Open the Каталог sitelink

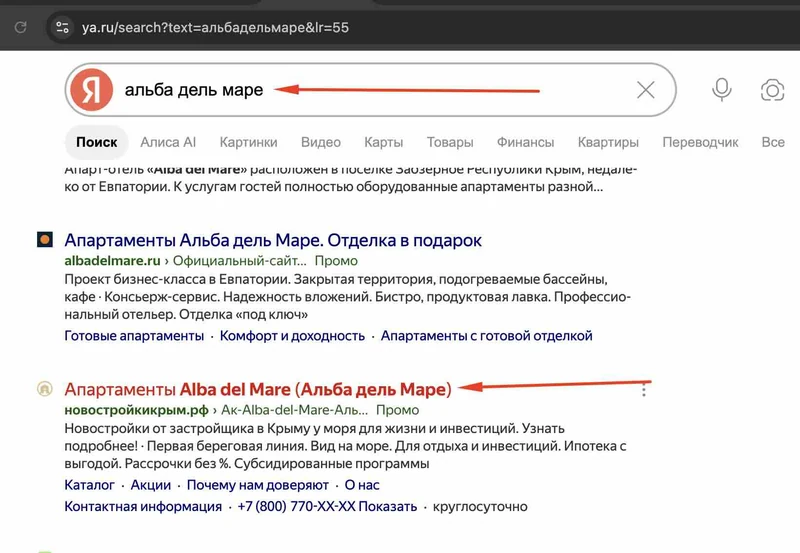90,485
